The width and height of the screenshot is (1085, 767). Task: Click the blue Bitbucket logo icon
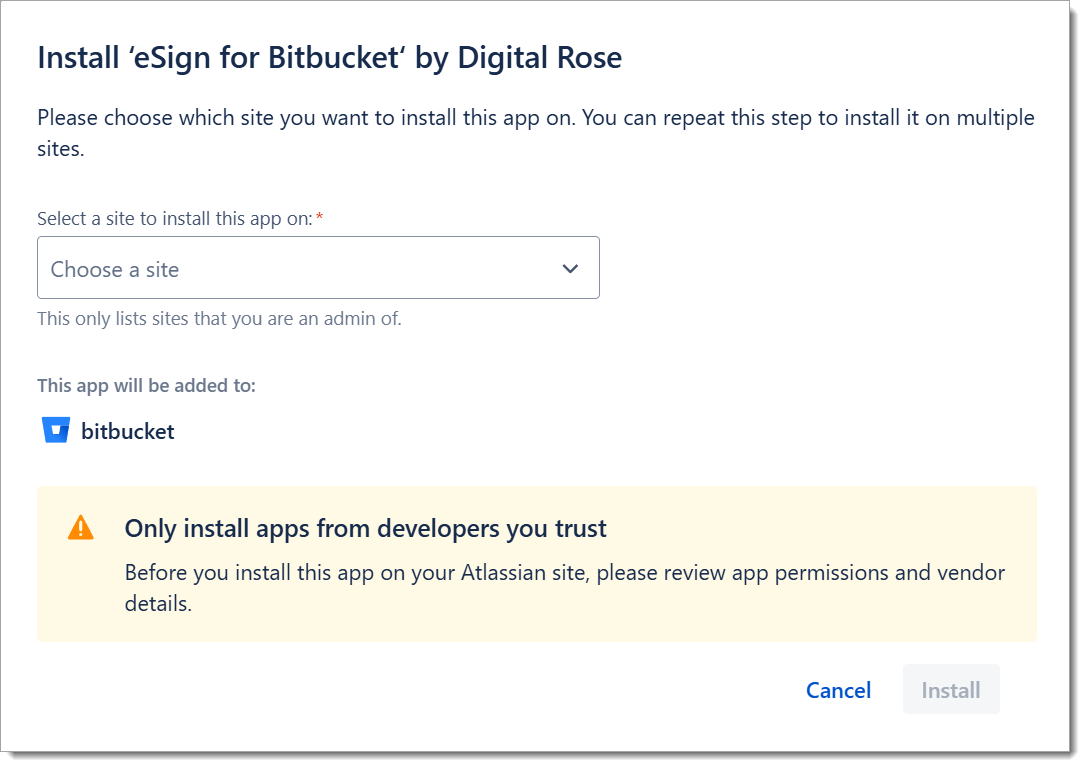56,431
